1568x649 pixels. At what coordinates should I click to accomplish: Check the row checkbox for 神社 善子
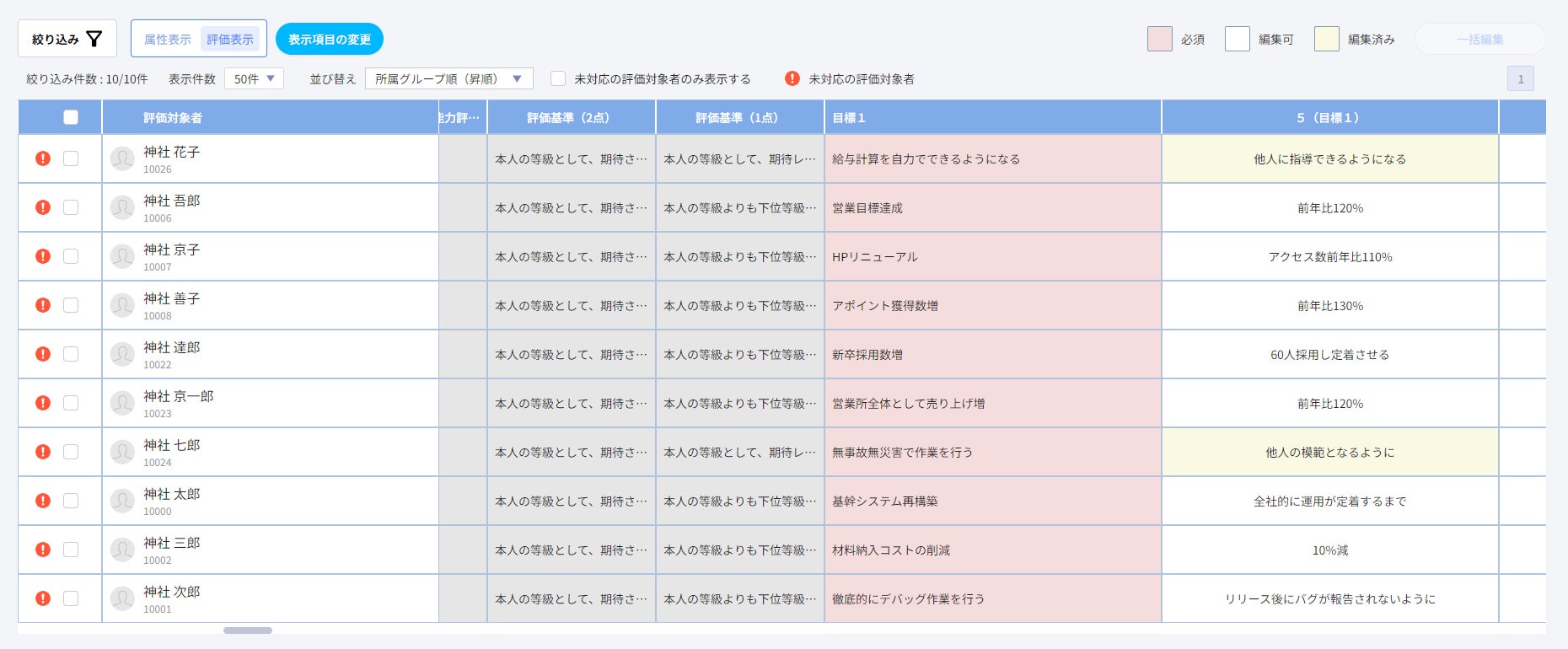click(x=71, y=305)
